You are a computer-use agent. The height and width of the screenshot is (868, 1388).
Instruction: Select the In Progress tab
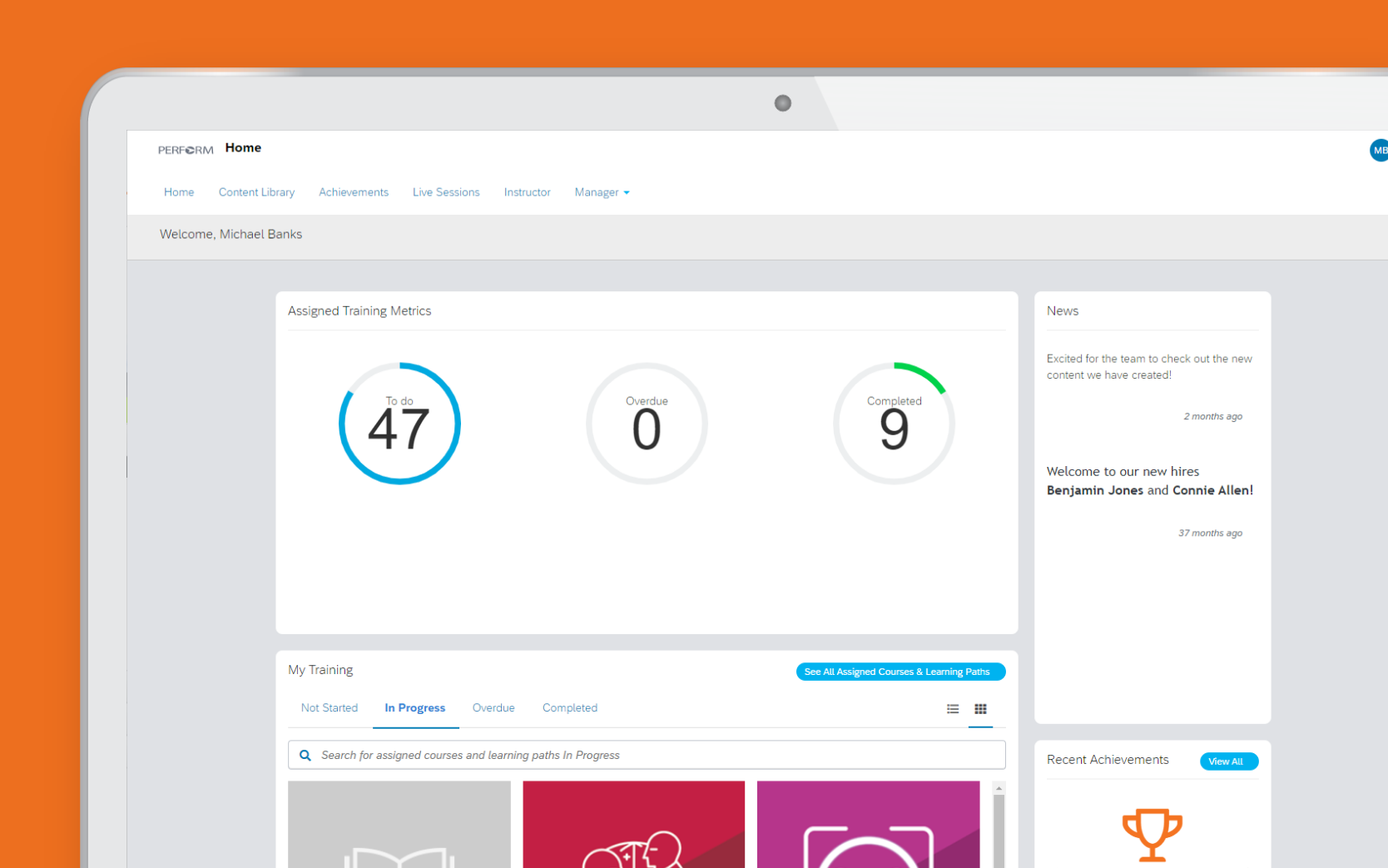click(415, 708)
